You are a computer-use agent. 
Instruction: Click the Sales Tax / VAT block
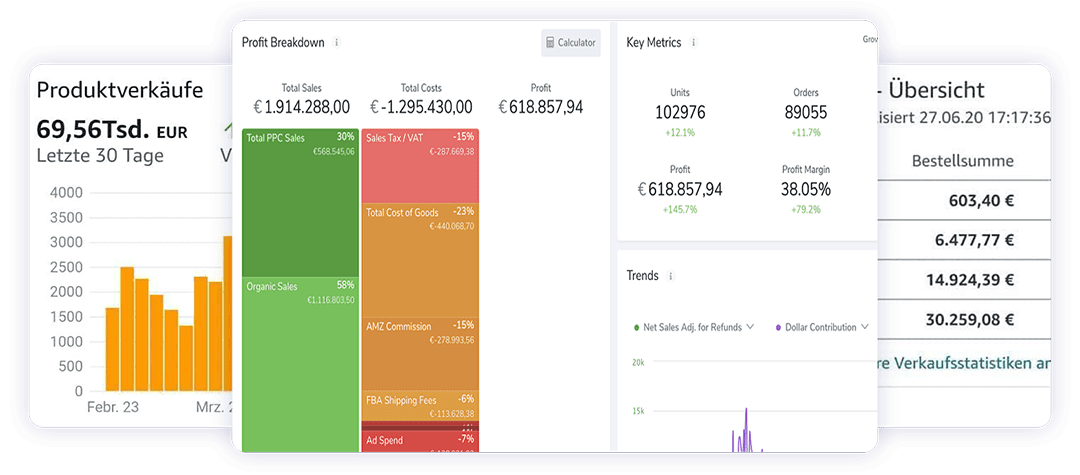(x=419, y=165)
